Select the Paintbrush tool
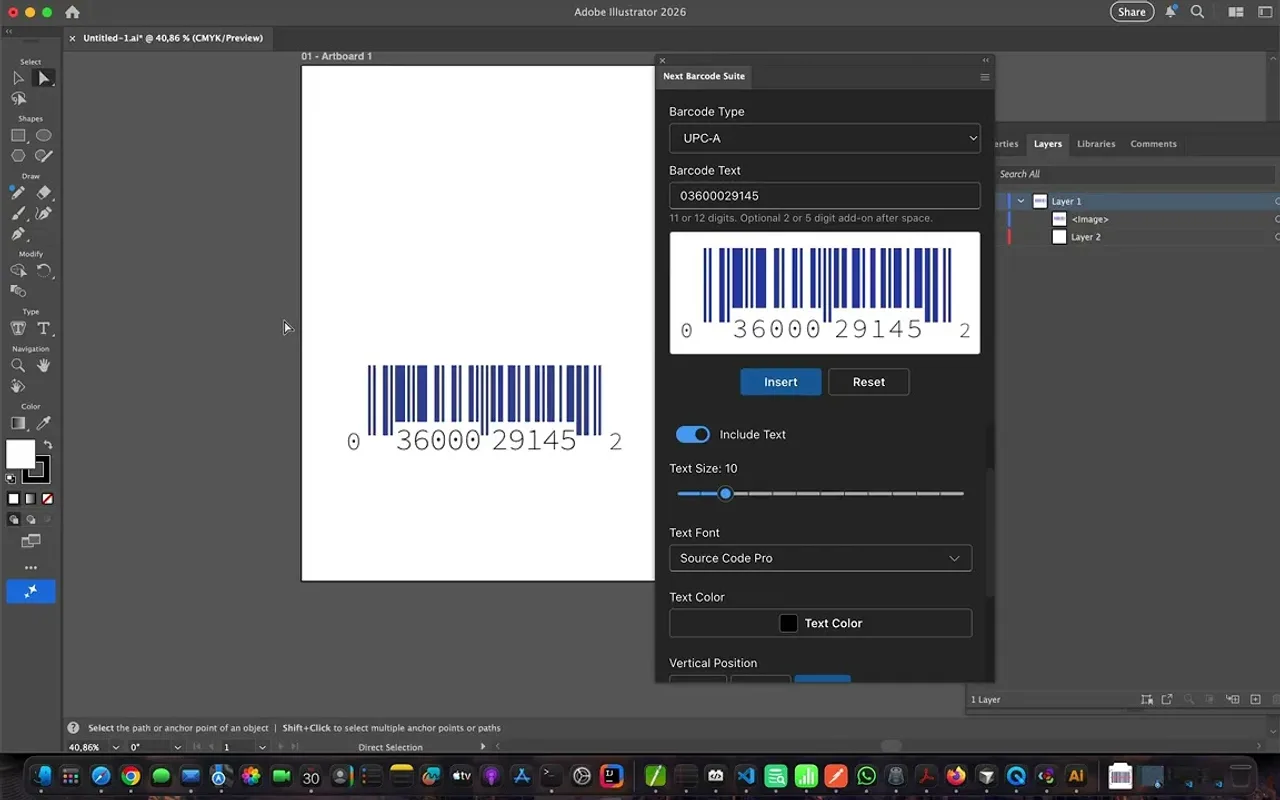 click(18, 213)
